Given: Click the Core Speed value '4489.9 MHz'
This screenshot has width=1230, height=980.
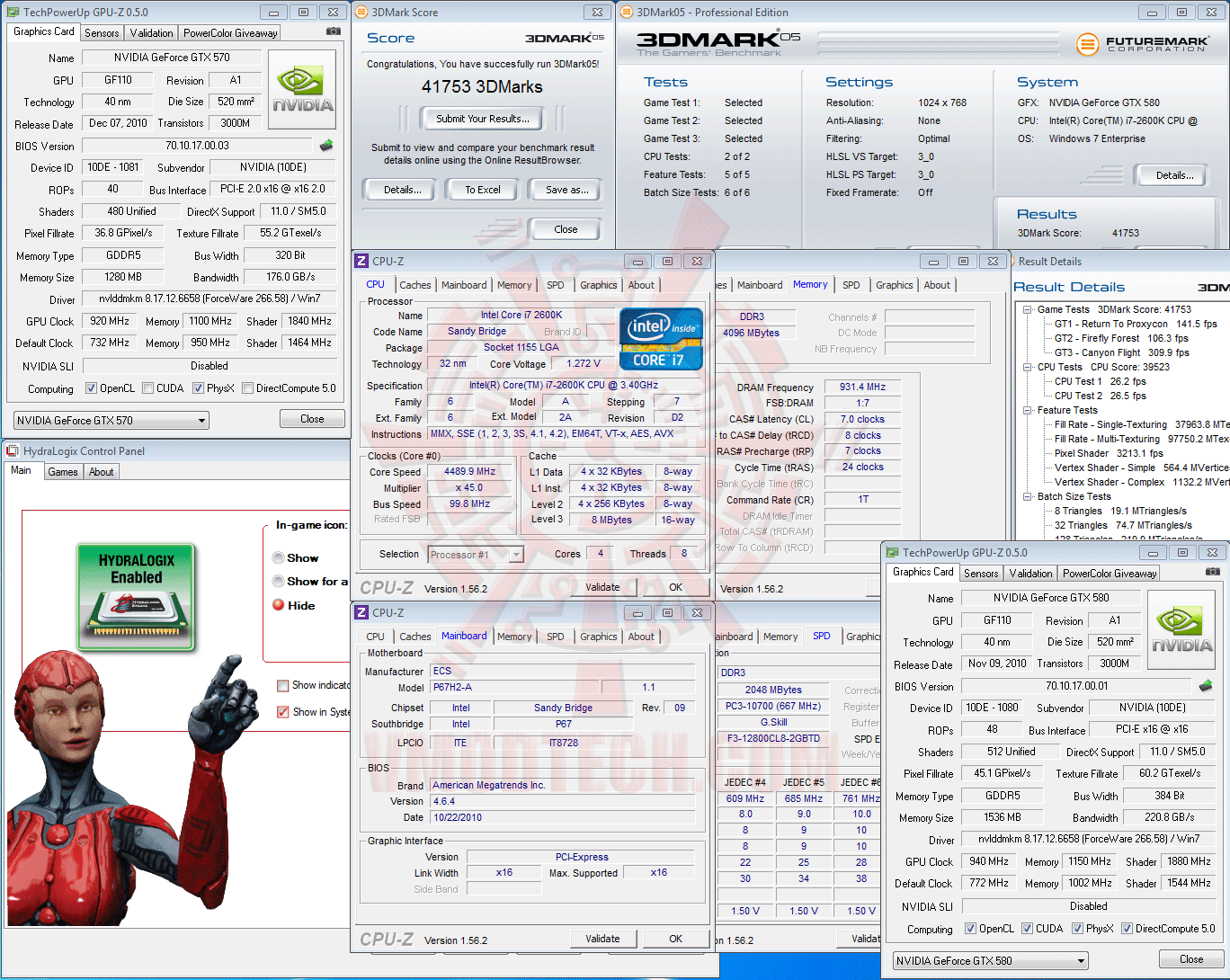Looking at the screenshot, I should coord(470,472).
